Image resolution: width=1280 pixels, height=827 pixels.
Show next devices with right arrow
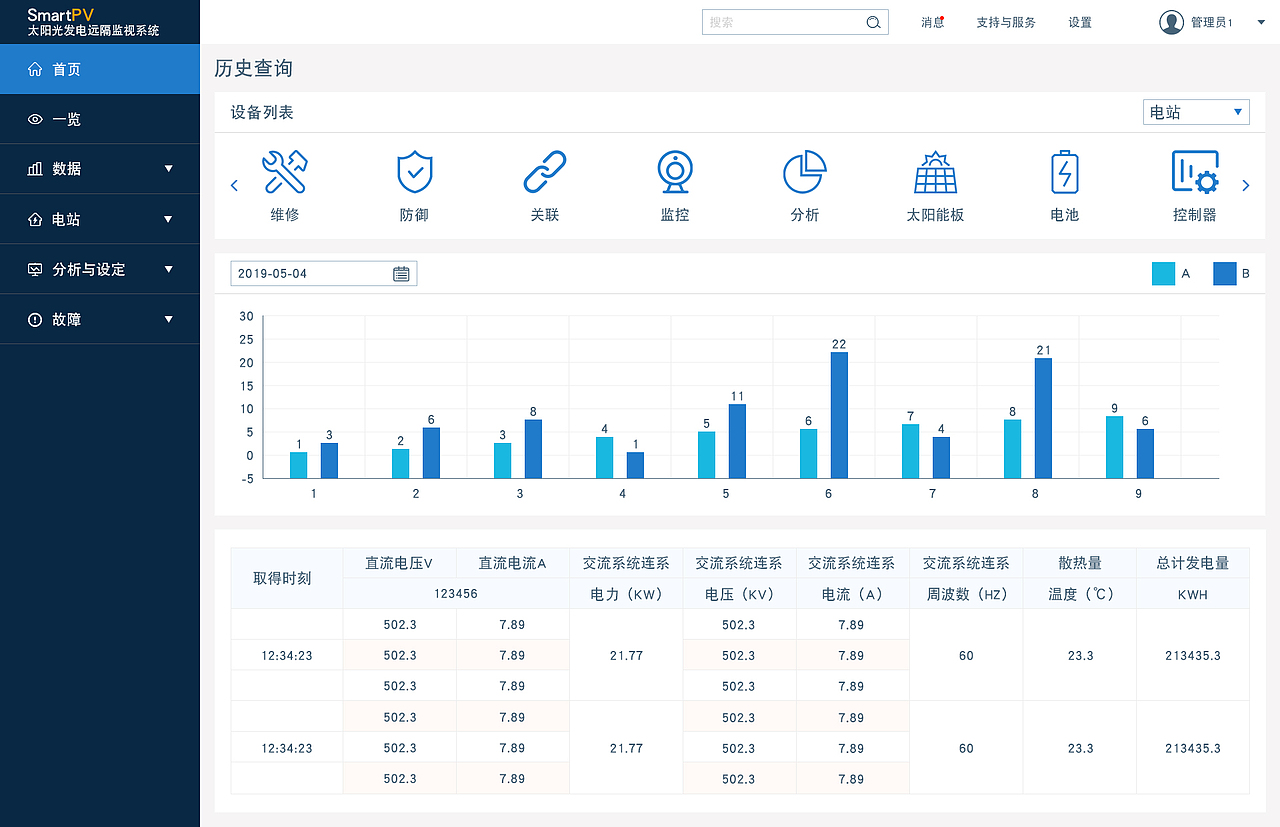coord(1246,185)
